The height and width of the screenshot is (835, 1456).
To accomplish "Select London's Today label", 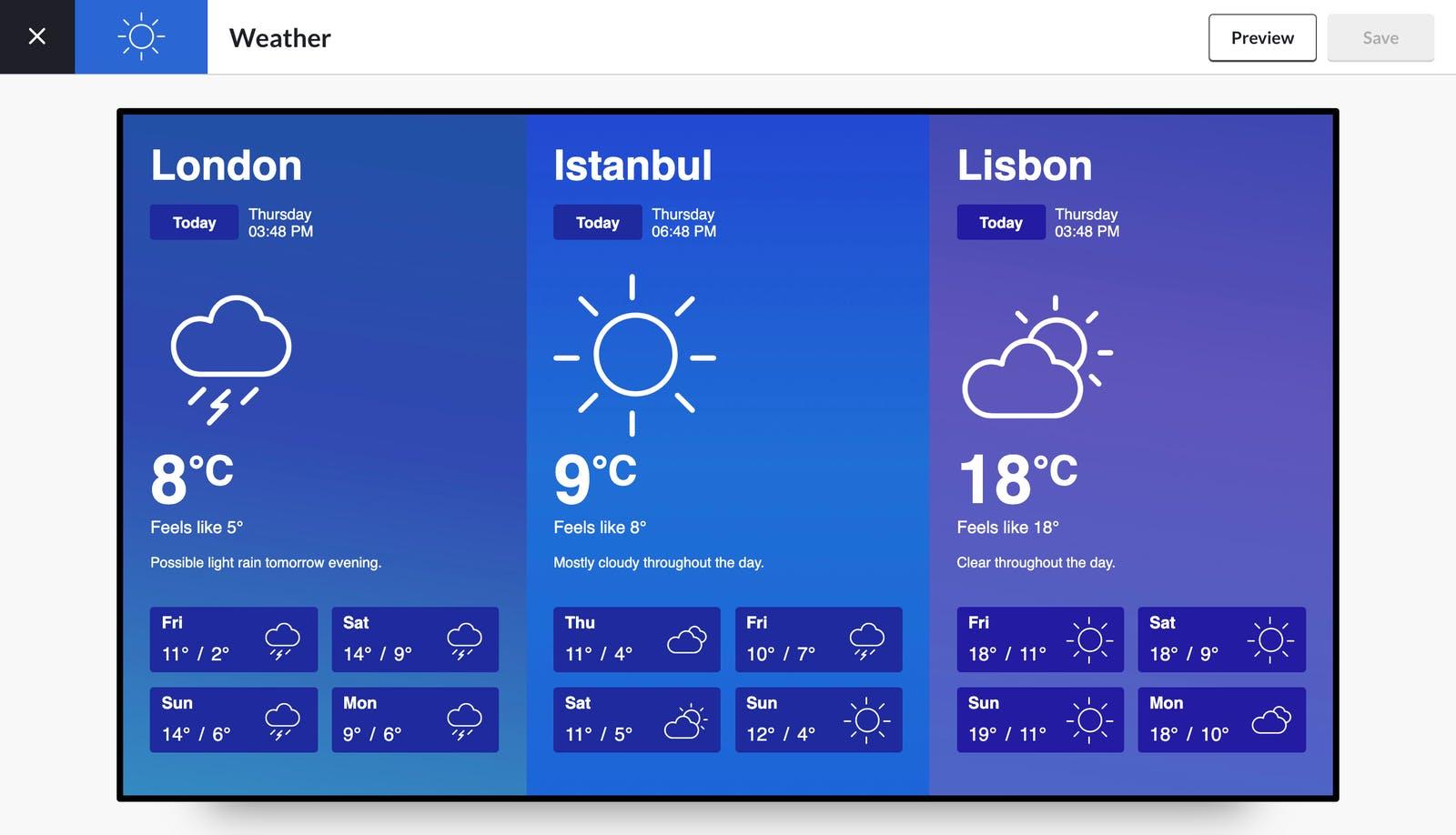I will pyautogui.click(x=193, y=222).
